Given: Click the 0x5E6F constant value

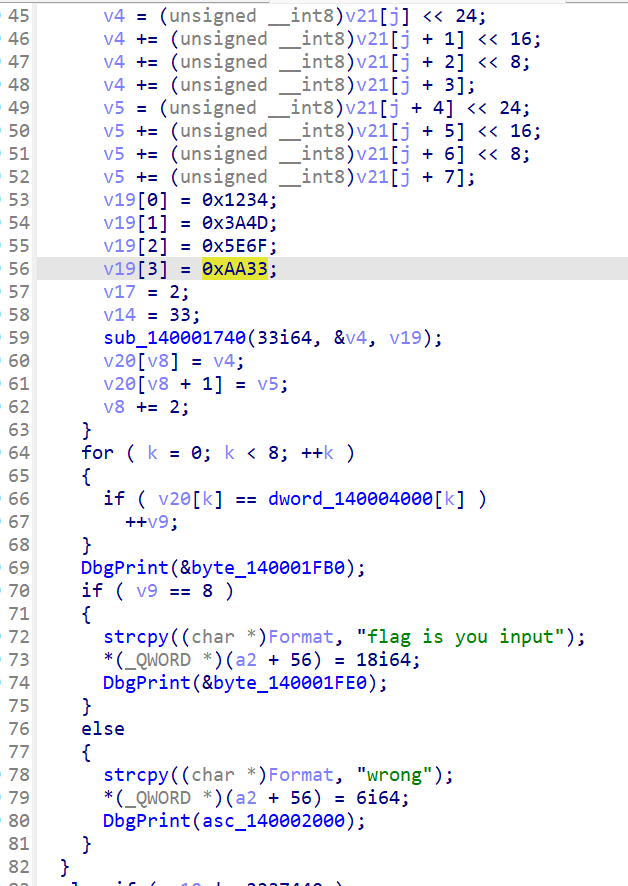Looking at the screenshot, I should click(234, 245).
